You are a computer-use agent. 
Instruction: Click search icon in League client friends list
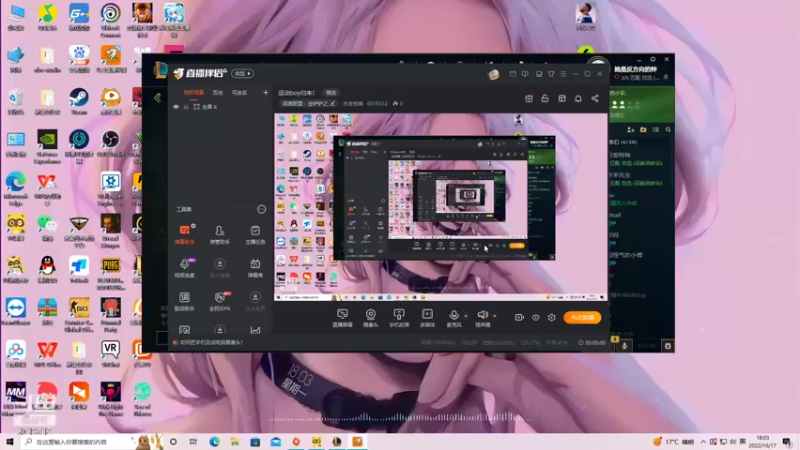(x=668, y=130)
